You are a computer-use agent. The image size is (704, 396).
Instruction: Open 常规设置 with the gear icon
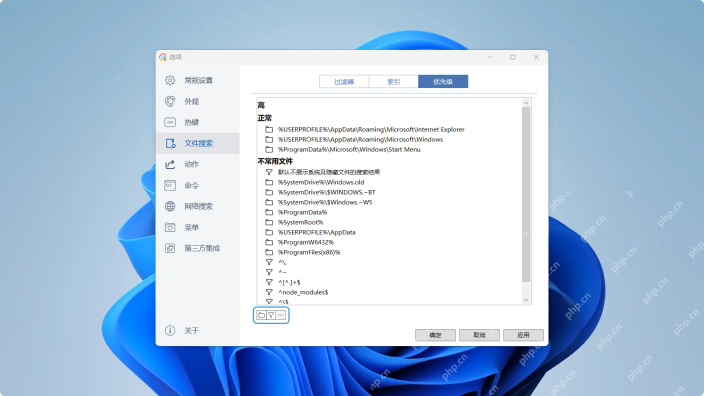(x=198, y=80)
